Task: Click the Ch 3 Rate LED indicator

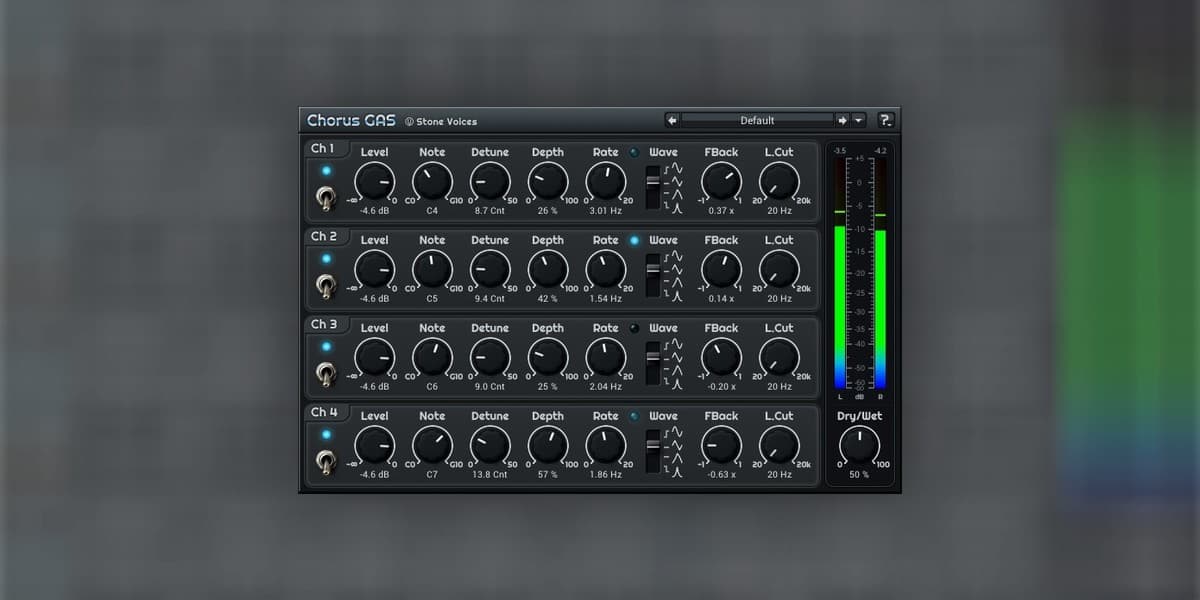Action: tap(633, 329)
